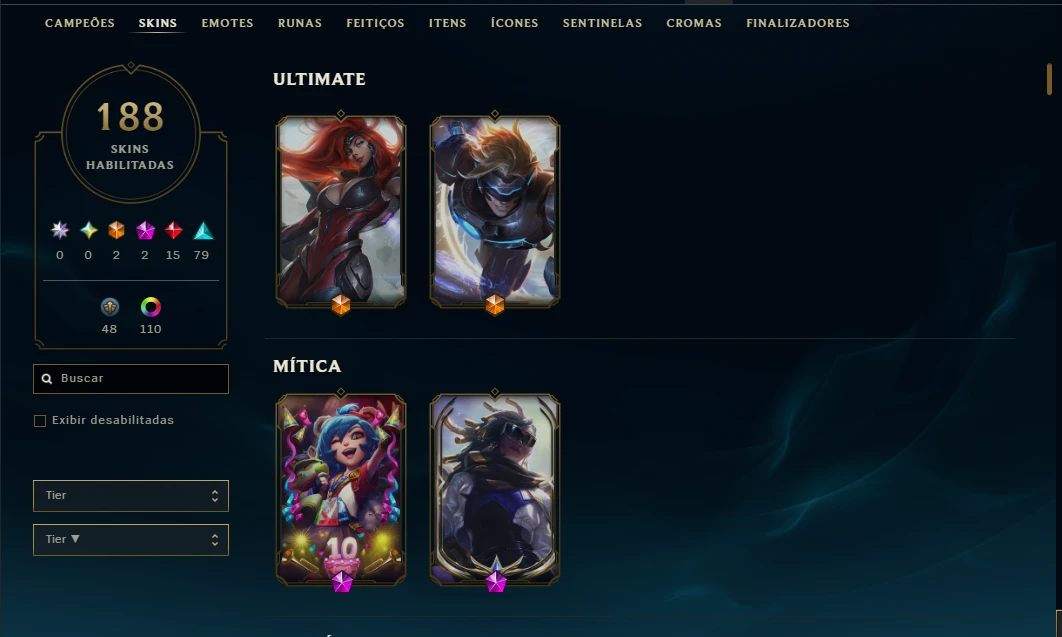Click the red Legendary tier gem icon
1062x637 pixels.
point(173,231)
